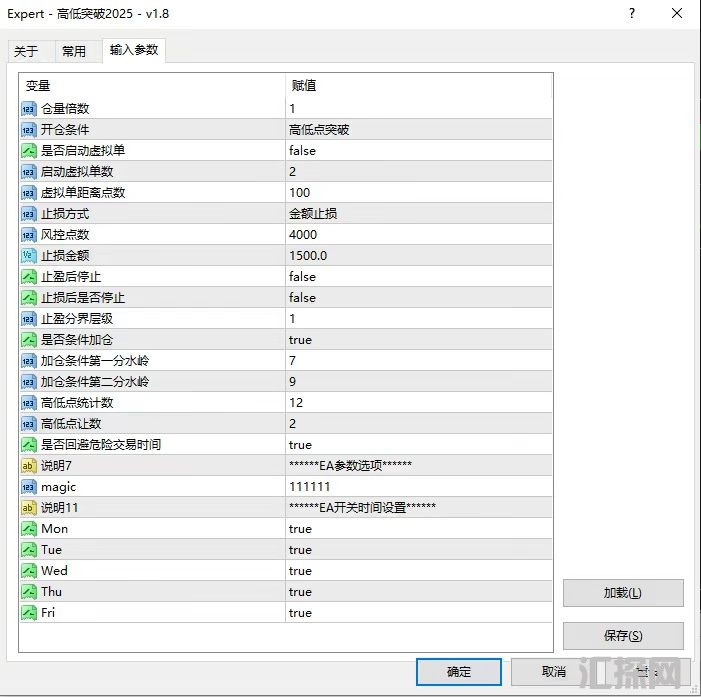
Task: Click the 取消 button
Action: pyautogui.click(x=553, y=672)
